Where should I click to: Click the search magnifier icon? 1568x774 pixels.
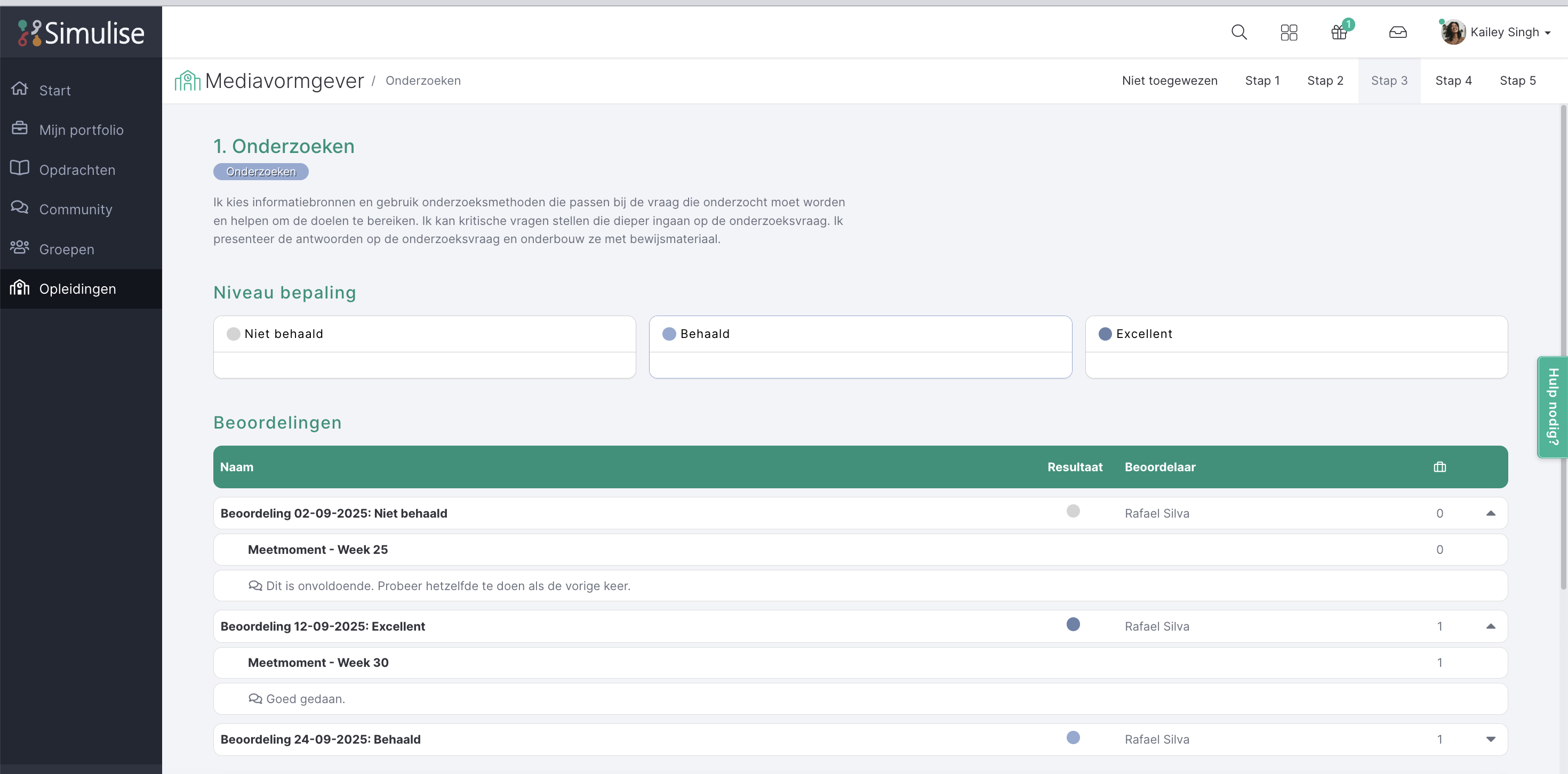[x=1239, y=32]
